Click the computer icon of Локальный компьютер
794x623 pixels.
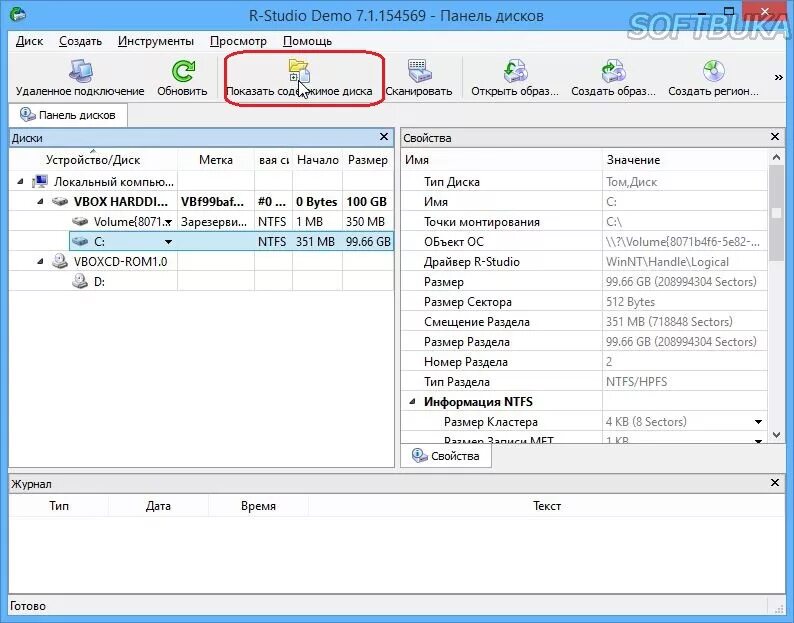coord(40,181)
